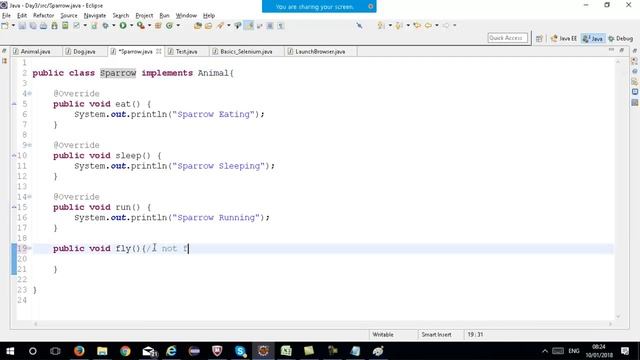Click the New Java Class icon

click(169, 26)
